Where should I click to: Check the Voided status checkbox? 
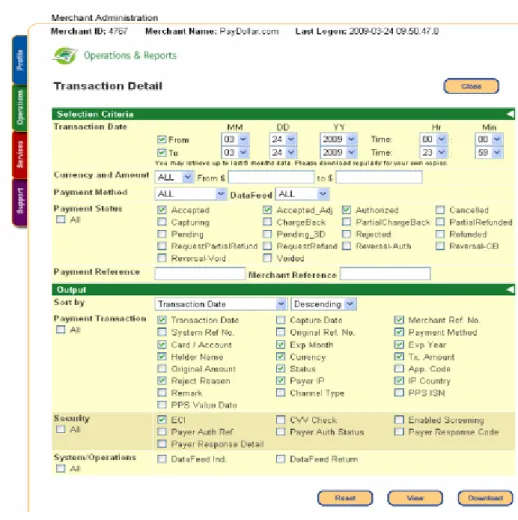pos(267,258)
